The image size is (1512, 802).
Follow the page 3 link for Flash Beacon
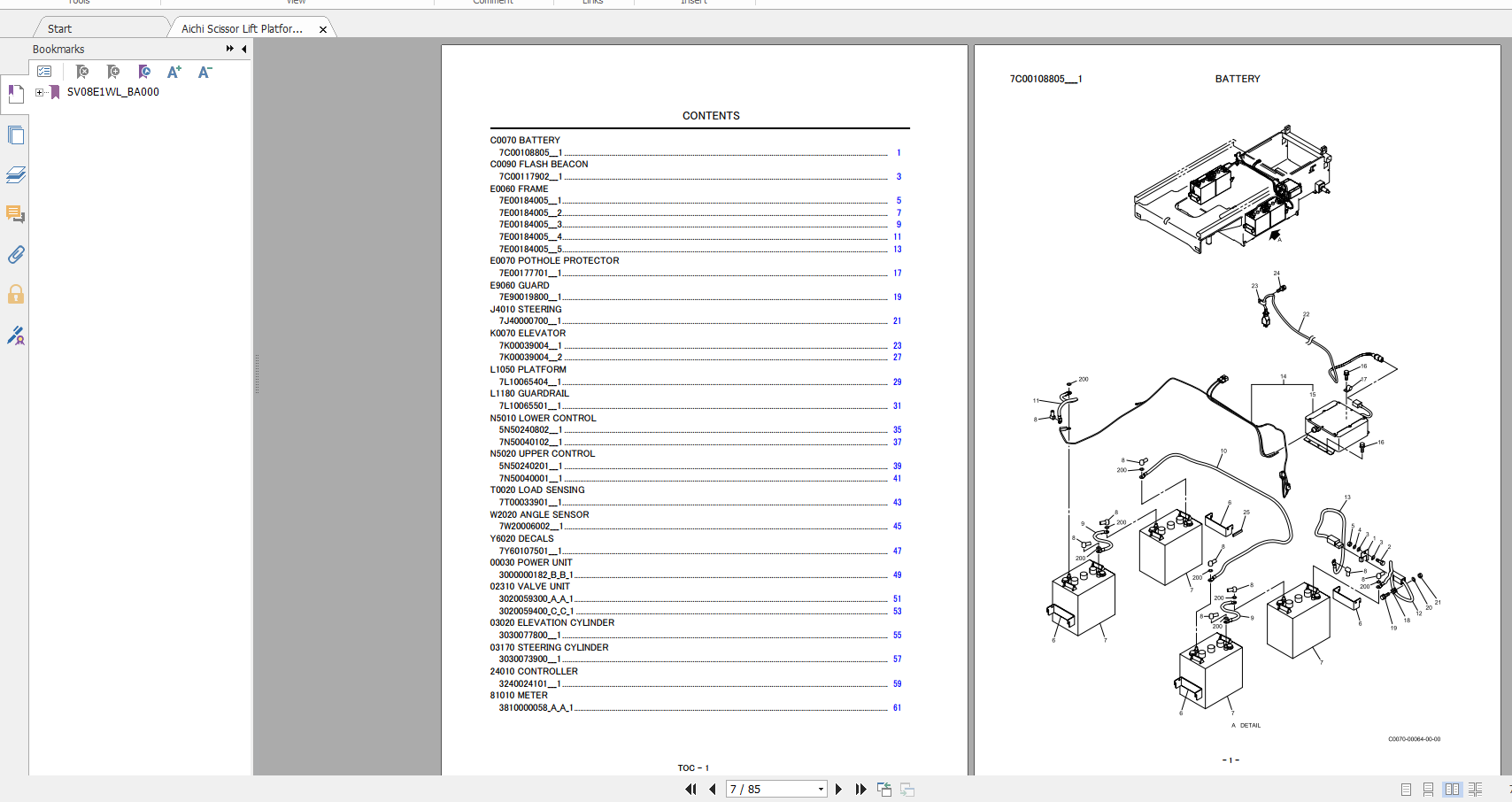pyautogui.click(x=899, y=177)
